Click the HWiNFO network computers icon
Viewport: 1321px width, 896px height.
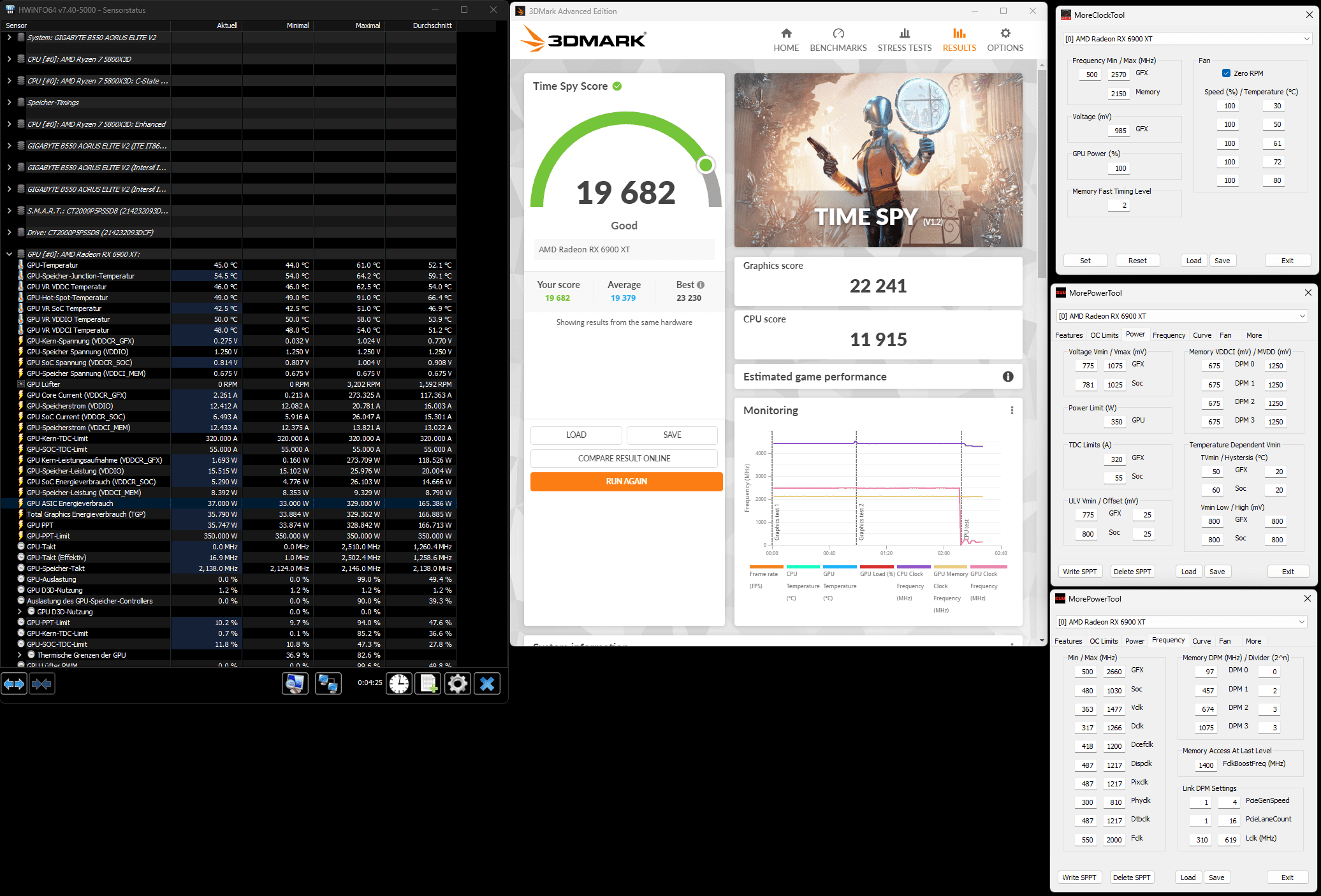pyautogui.click(x=328, y=684)
